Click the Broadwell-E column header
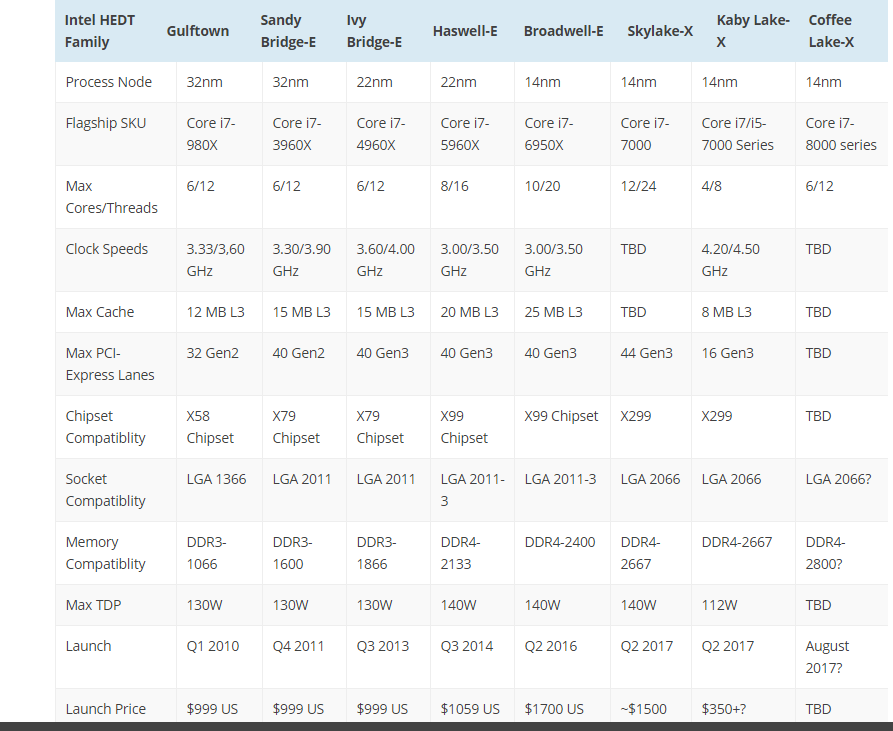893x731 pixels. point(563,31)
